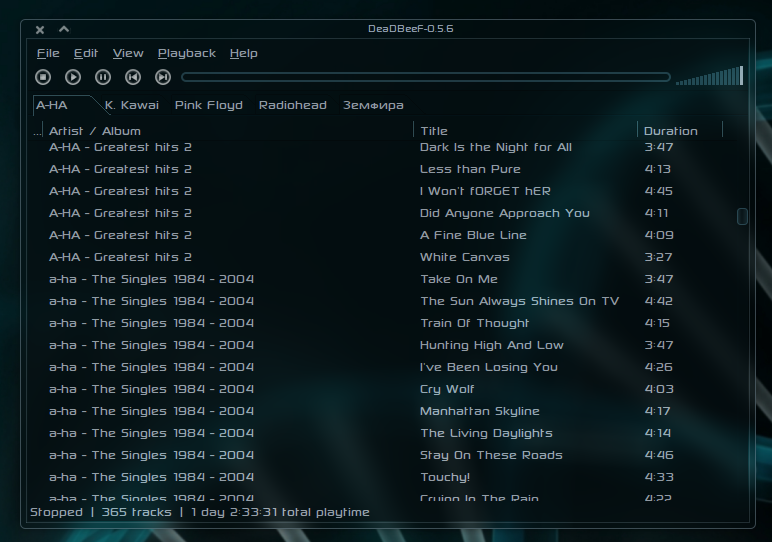Open the Земфира playlist tab
The height and width of the screenshot is (542, 772).
373,105
